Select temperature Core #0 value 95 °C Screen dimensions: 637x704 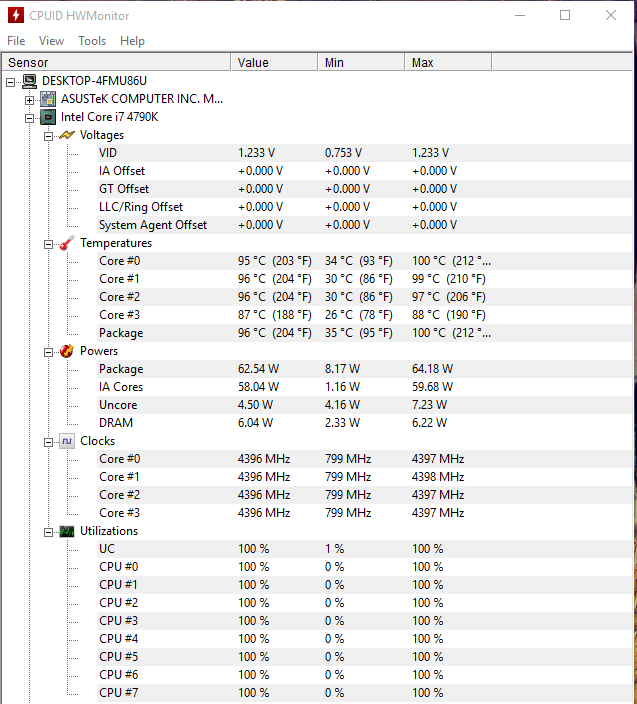click(x=274, y=261)
